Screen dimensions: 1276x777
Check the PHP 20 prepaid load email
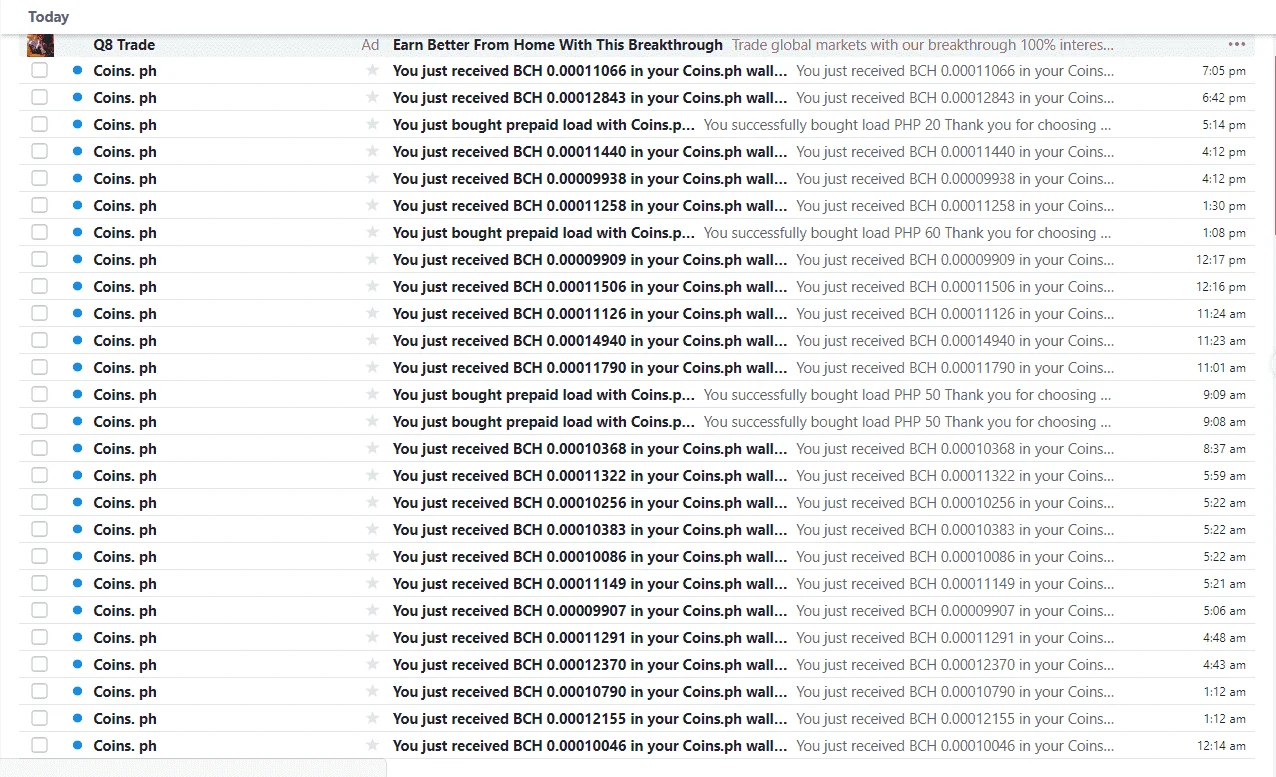[x=39, y=125]
